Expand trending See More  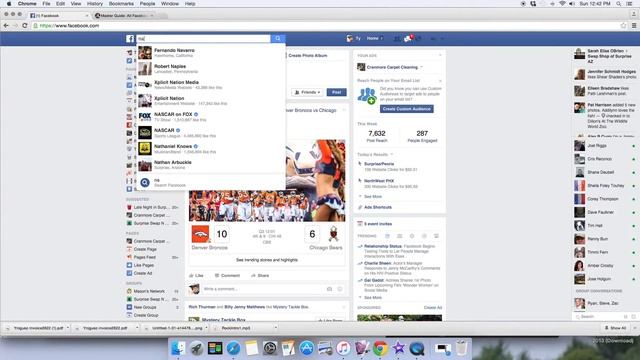point(373,298)
